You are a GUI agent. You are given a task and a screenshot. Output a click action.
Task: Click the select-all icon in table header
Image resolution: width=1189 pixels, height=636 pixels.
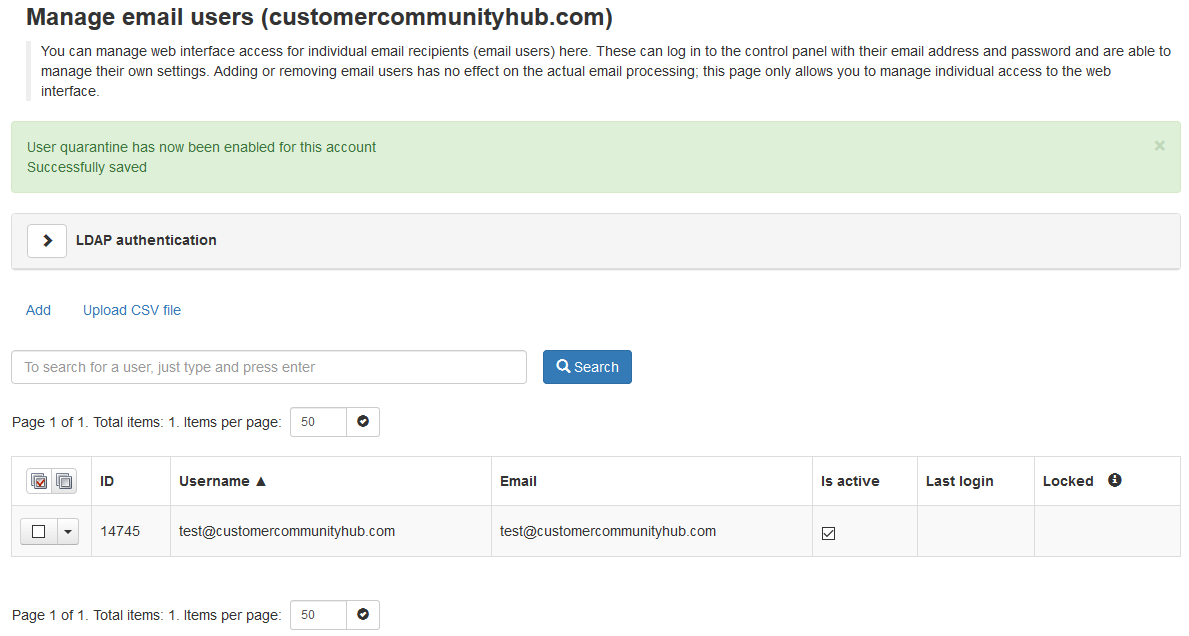[39, 482]
